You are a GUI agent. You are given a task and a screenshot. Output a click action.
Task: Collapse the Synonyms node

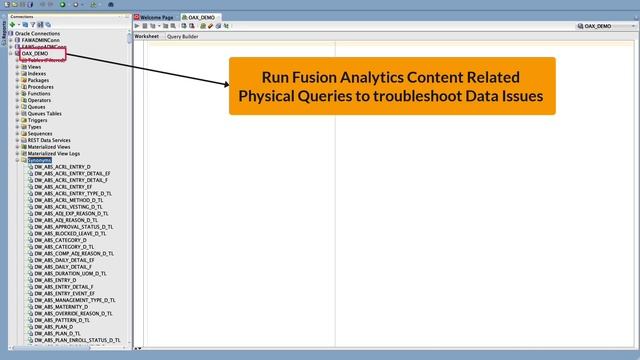(18, 160)
